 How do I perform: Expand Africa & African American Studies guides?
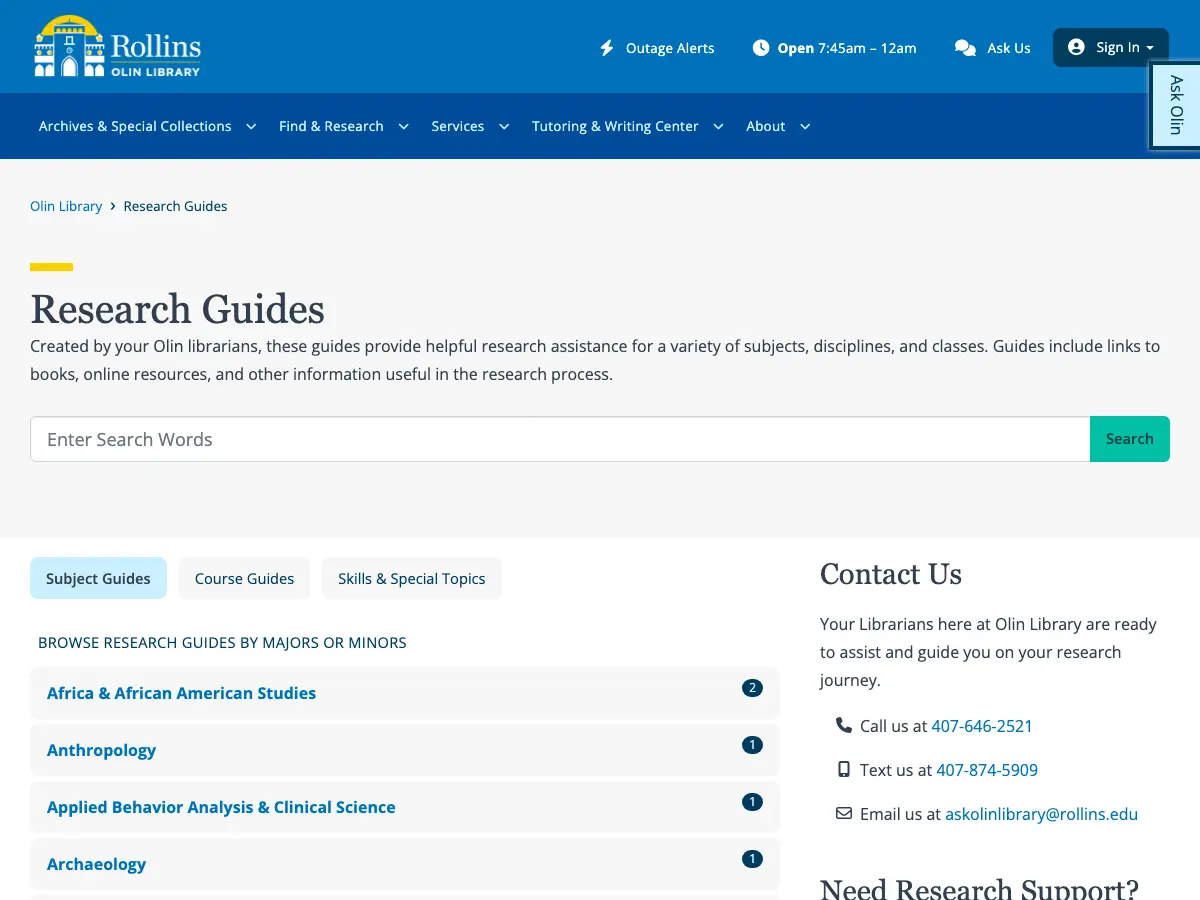(x=405, y=693)
